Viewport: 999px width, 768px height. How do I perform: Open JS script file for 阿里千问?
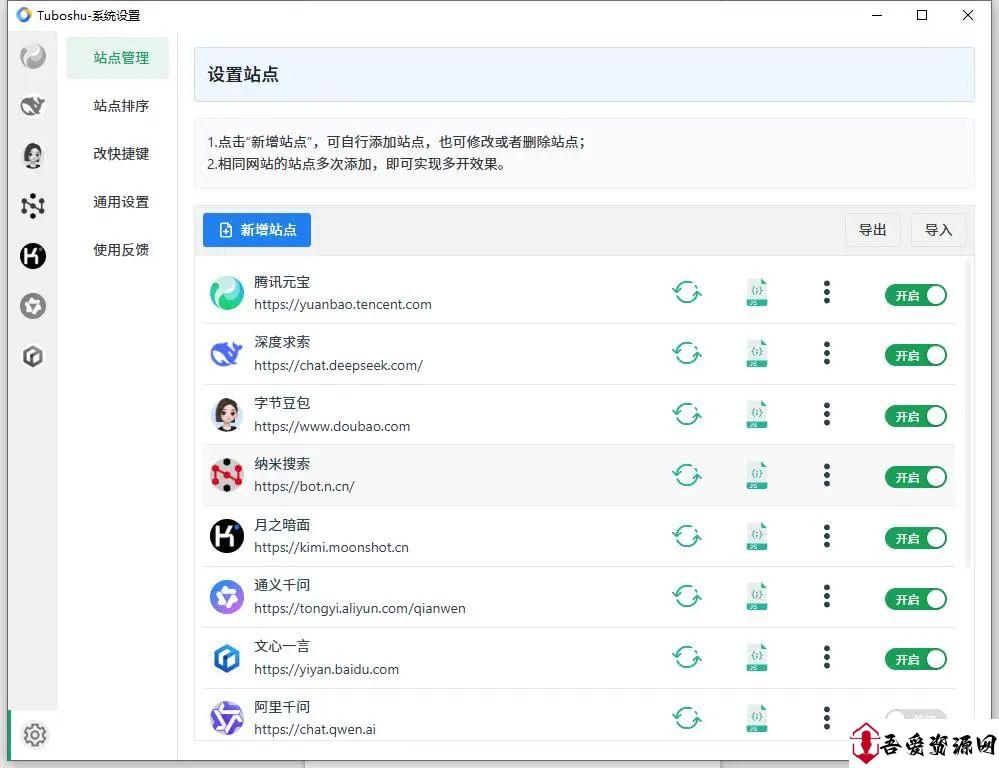click(757, 718)
